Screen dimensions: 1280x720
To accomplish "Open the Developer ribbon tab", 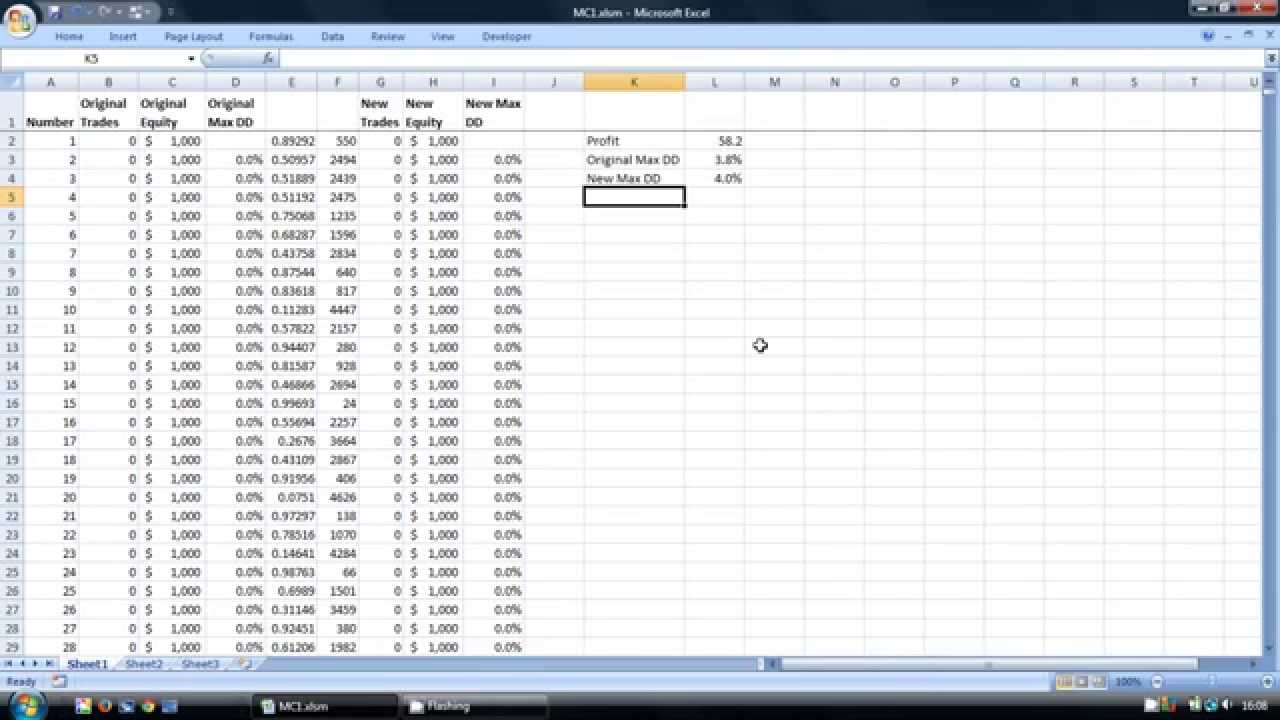I will (x=507, y=36).
